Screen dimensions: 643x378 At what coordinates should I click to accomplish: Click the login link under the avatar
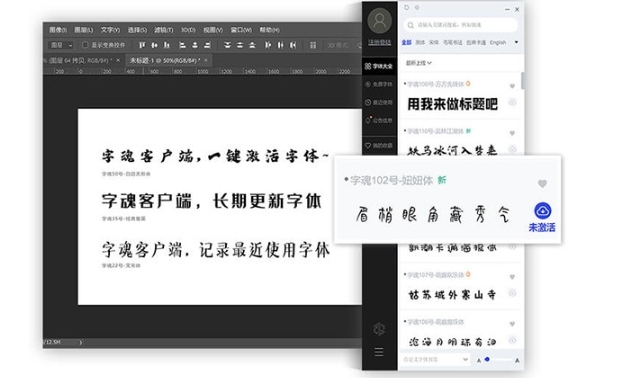379,42
